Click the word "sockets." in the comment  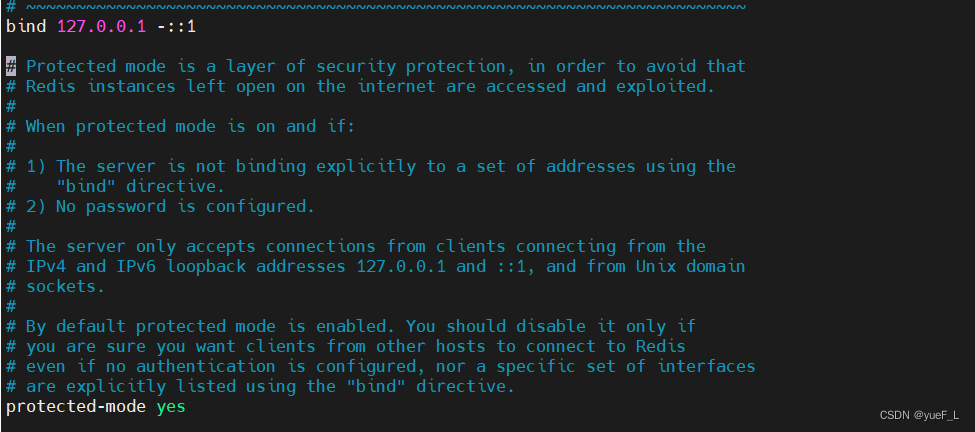(66, 287)
